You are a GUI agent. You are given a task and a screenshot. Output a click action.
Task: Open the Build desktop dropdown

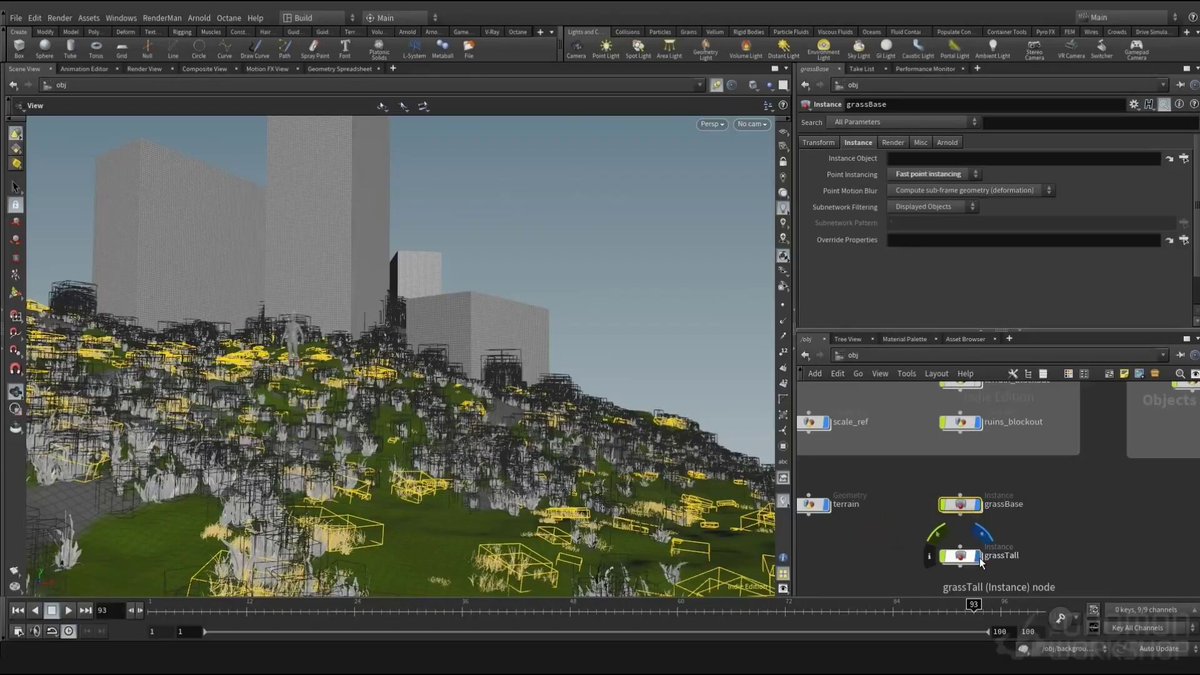pyautogui.click(x=317, y=18)
